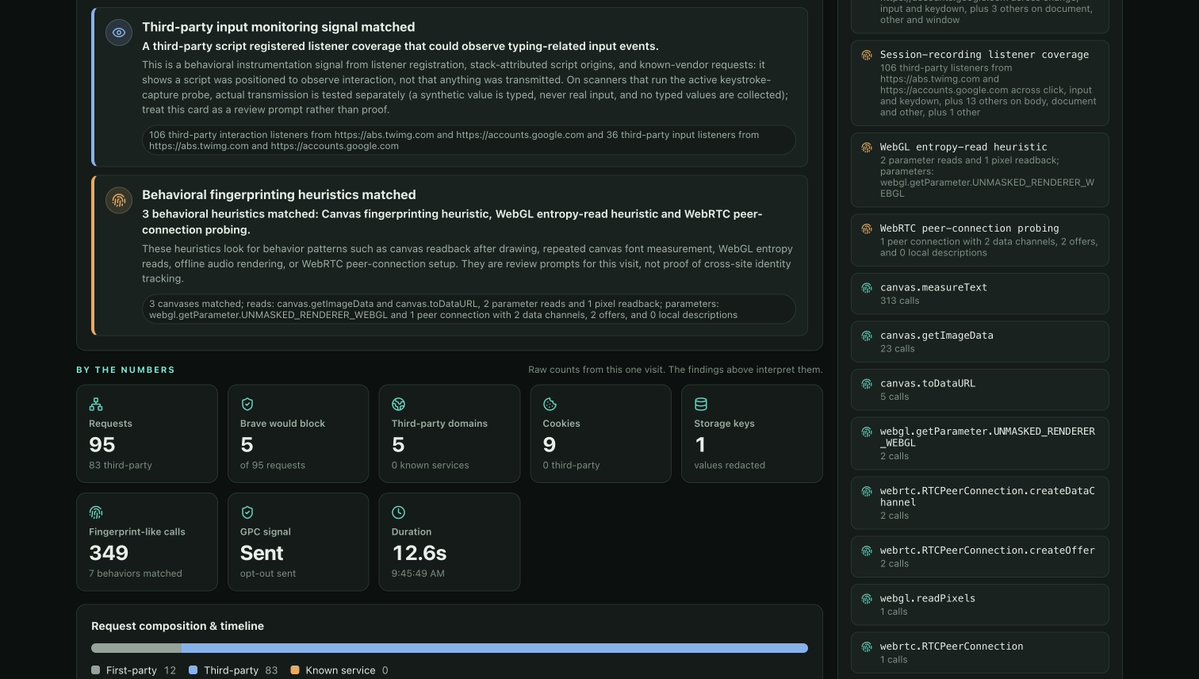
Task: Click the Third-party input monitoring signal matched heading
Action: click(278, 27)
